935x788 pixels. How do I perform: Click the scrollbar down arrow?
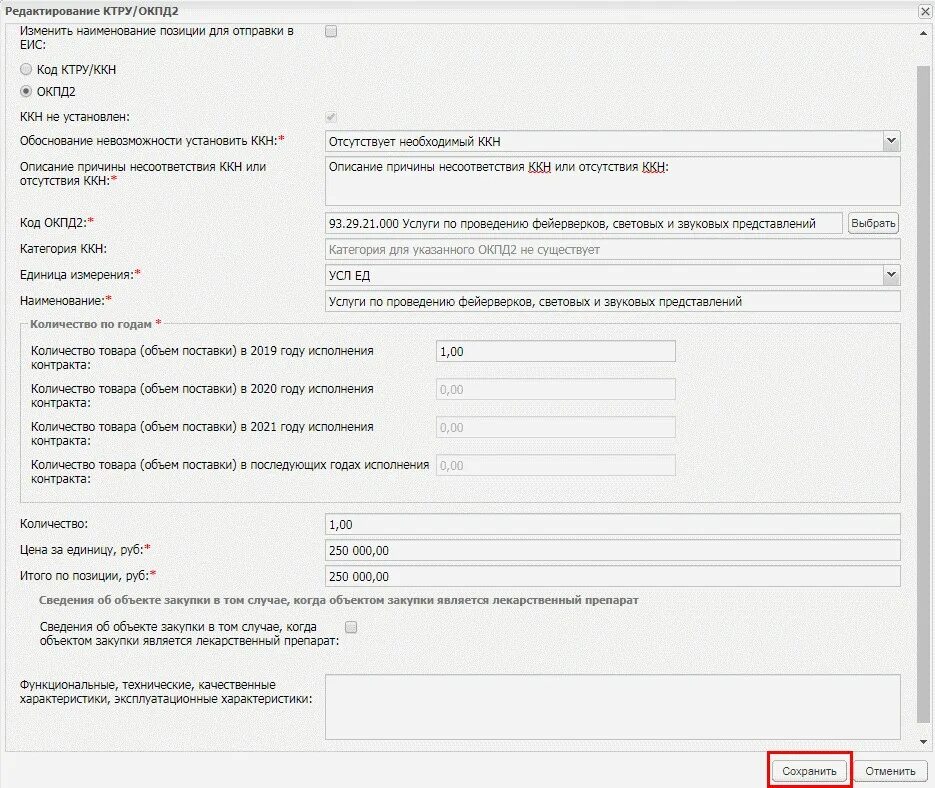click(x=923, y=742)
